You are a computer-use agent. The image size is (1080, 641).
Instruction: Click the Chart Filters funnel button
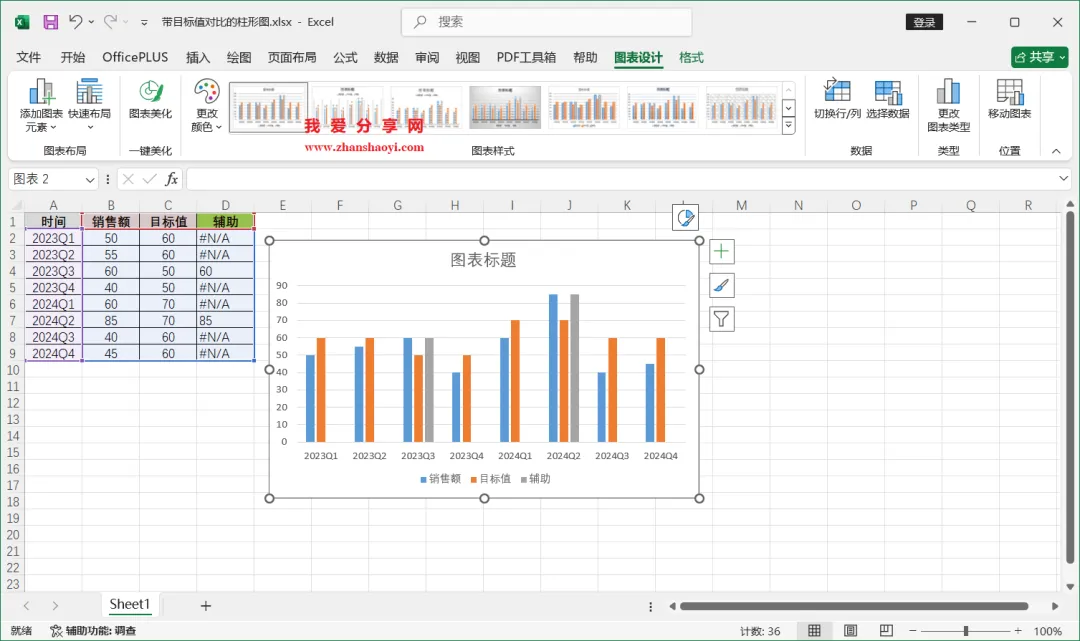[x=721, y=319]
